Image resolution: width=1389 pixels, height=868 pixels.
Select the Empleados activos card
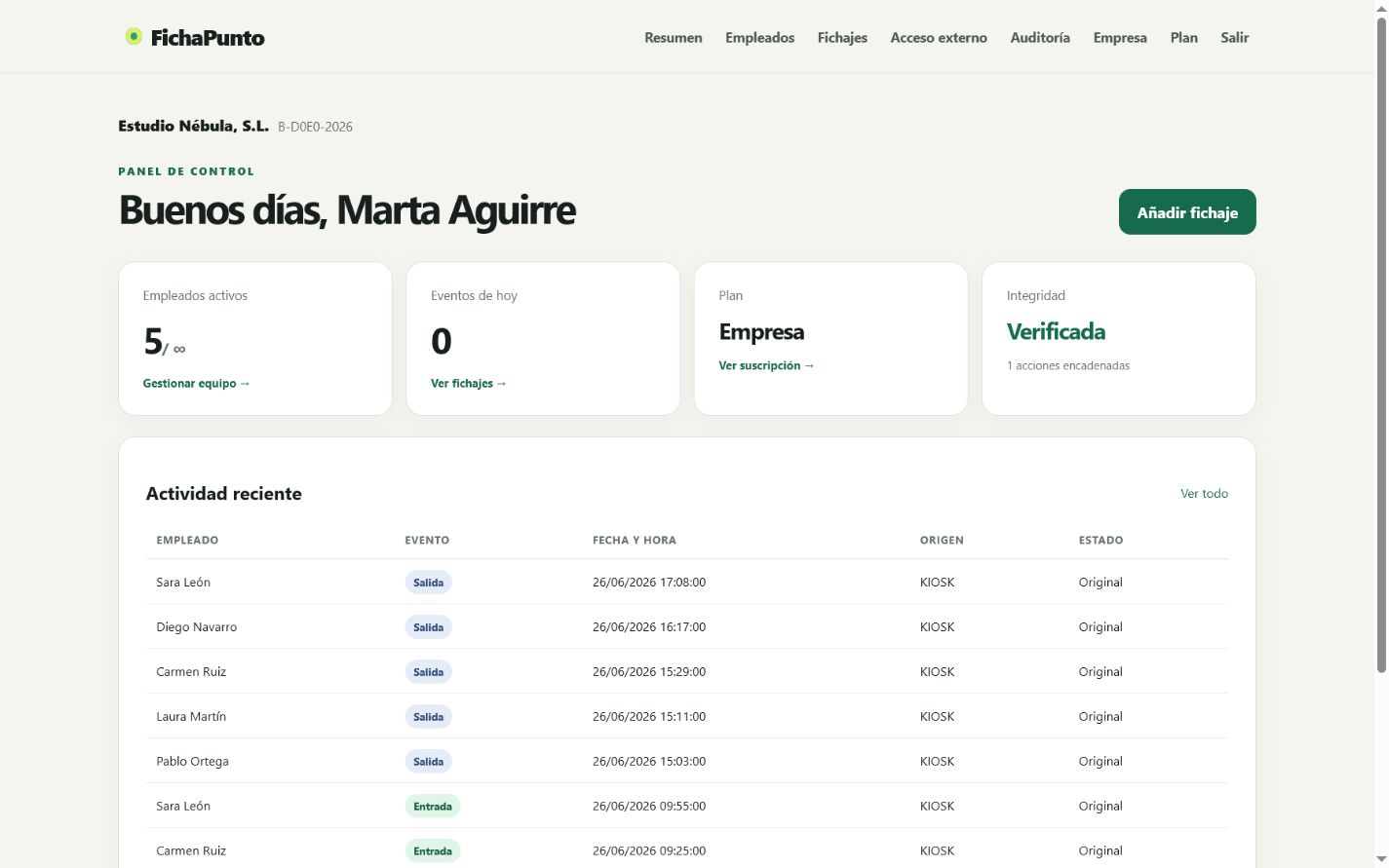(255, 339)
